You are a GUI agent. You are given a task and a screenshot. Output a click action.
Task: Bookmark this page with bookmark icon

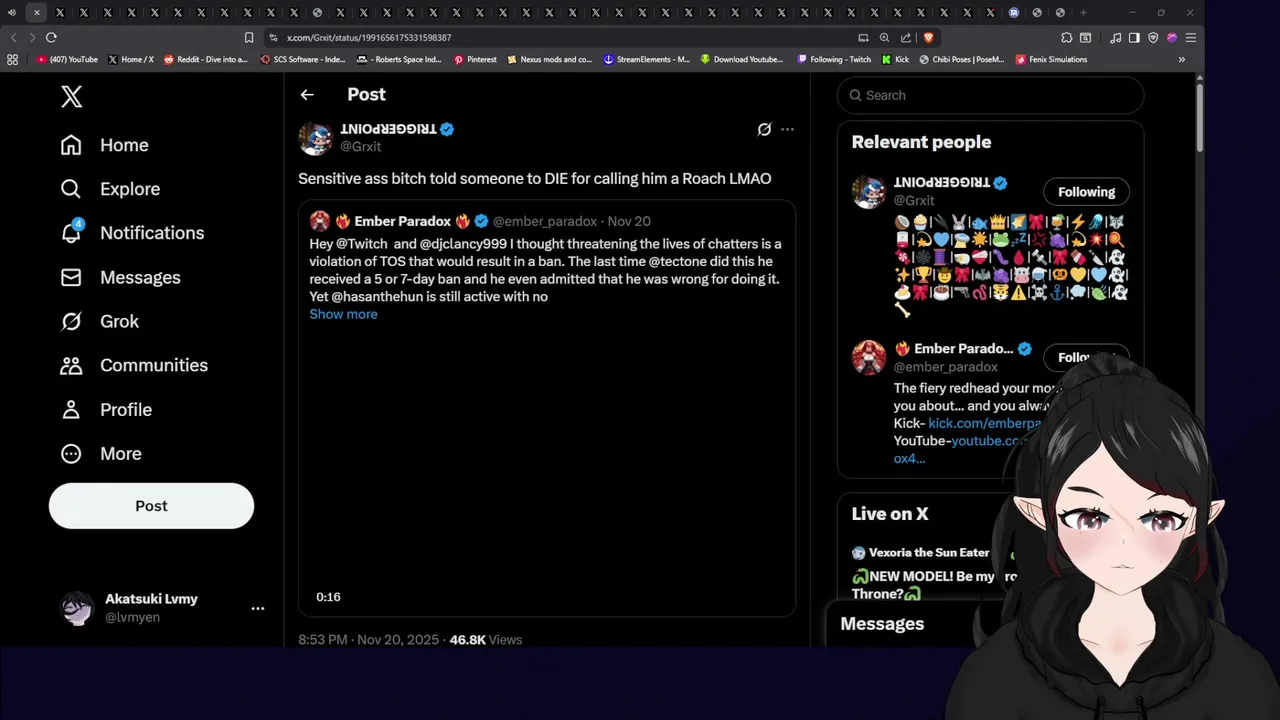click(x=249, y=37)
